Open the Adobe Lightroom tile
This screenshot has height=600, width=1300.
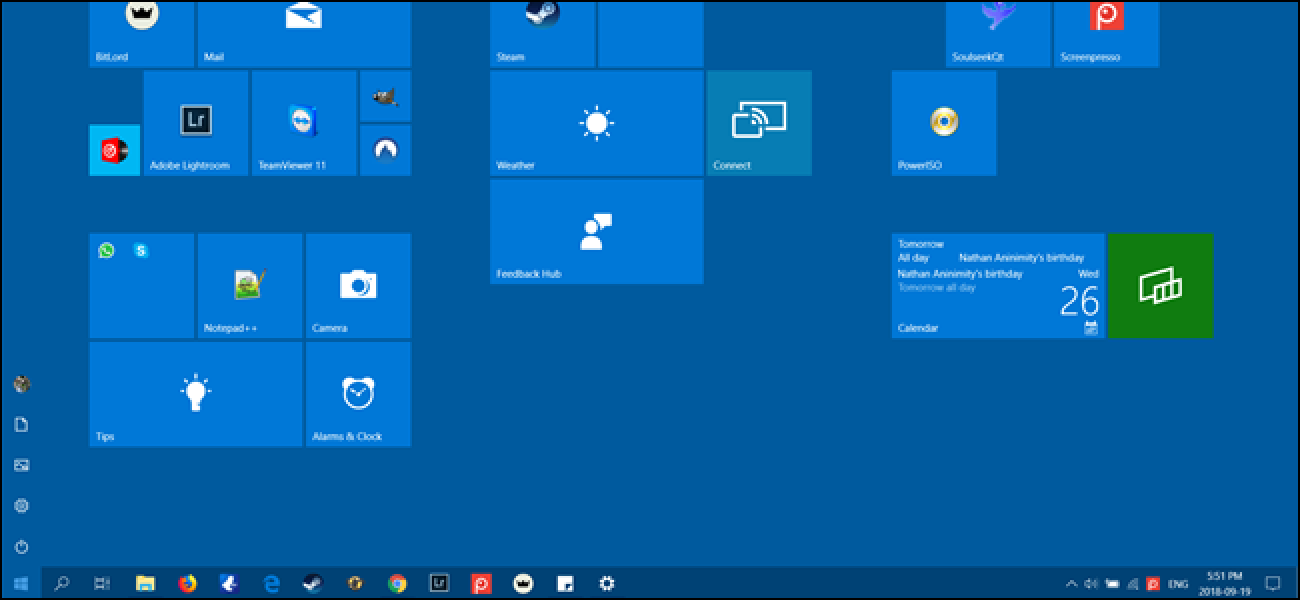coord(196,123)
